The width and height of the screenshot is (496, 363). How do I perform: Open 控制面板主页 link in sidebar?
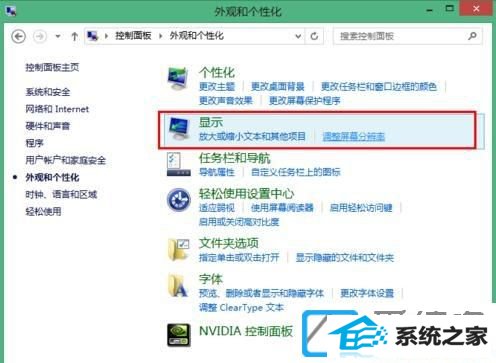[x=52, y=67]
